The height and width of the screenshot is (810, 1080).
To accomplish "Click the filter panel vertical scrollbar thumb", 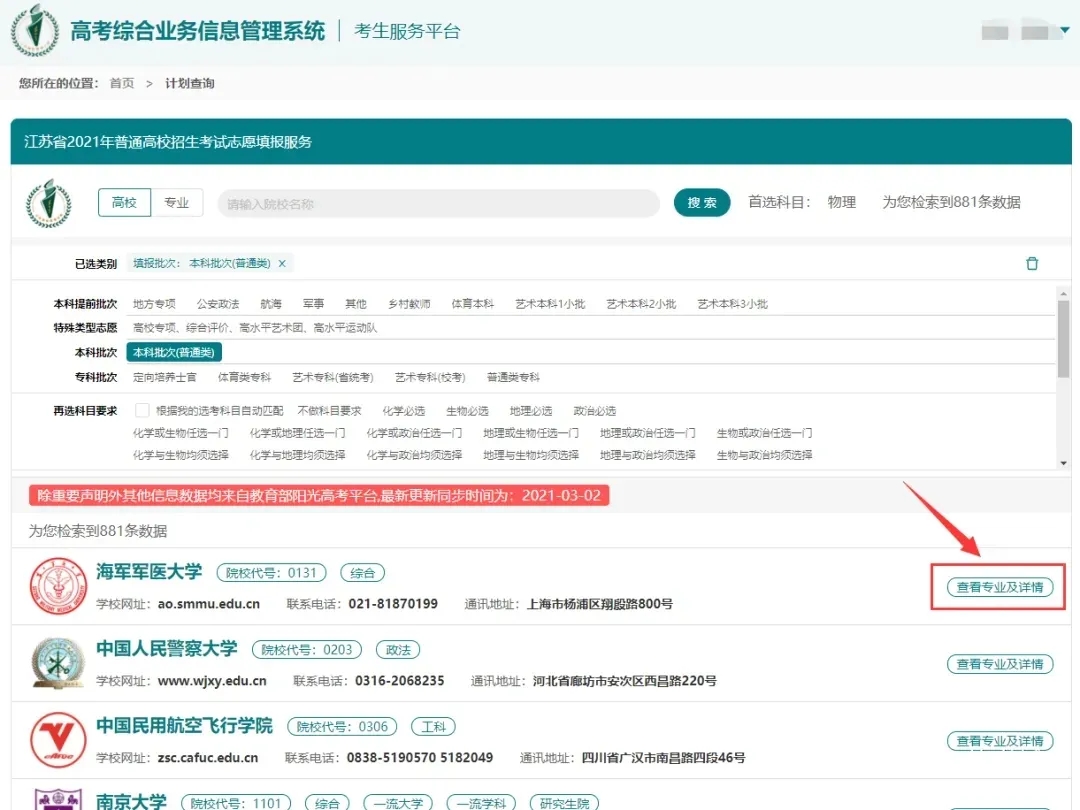I will coord(1064,340).
